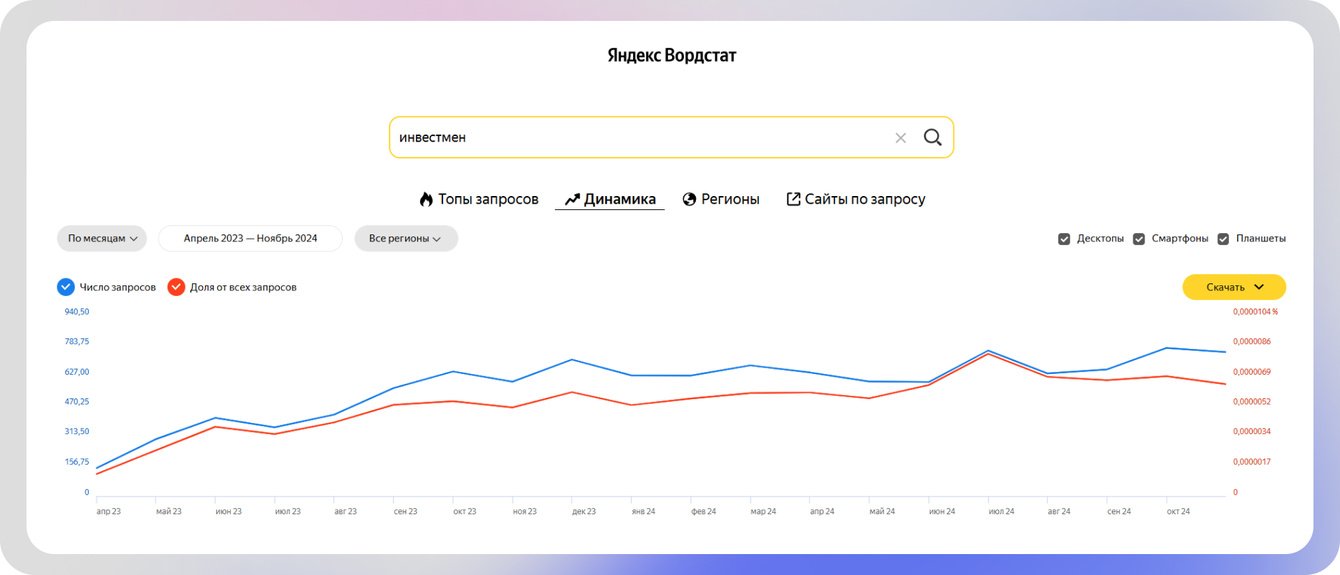
Task: Uncheck the Десктопы checkbox
Action: pyautogui.click(x=1064, y=239)
